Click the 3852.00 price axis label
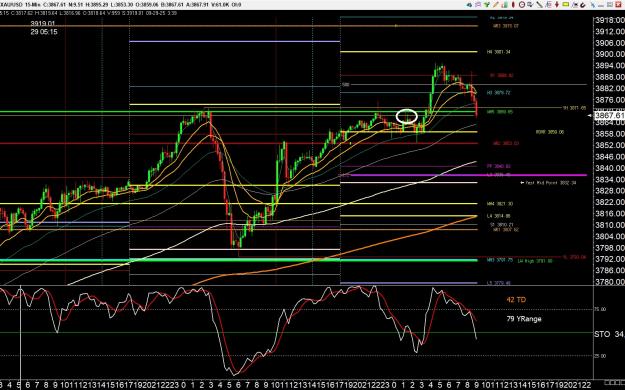The width and height of the screenshot is (625, 390). pos(609,145)
